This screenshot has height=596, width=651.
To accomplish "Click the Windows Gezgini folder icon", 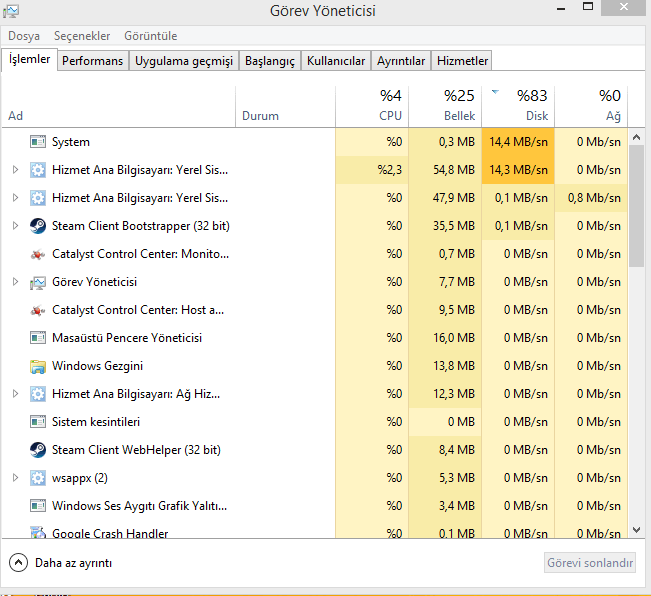I will [38, 366].
